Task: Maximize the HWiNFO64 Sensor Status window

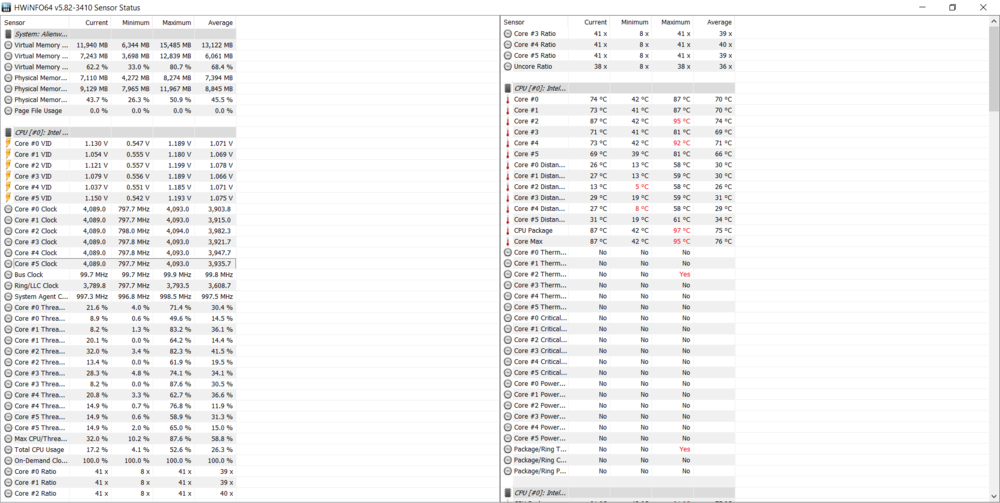Action: (x=952, y=7)
